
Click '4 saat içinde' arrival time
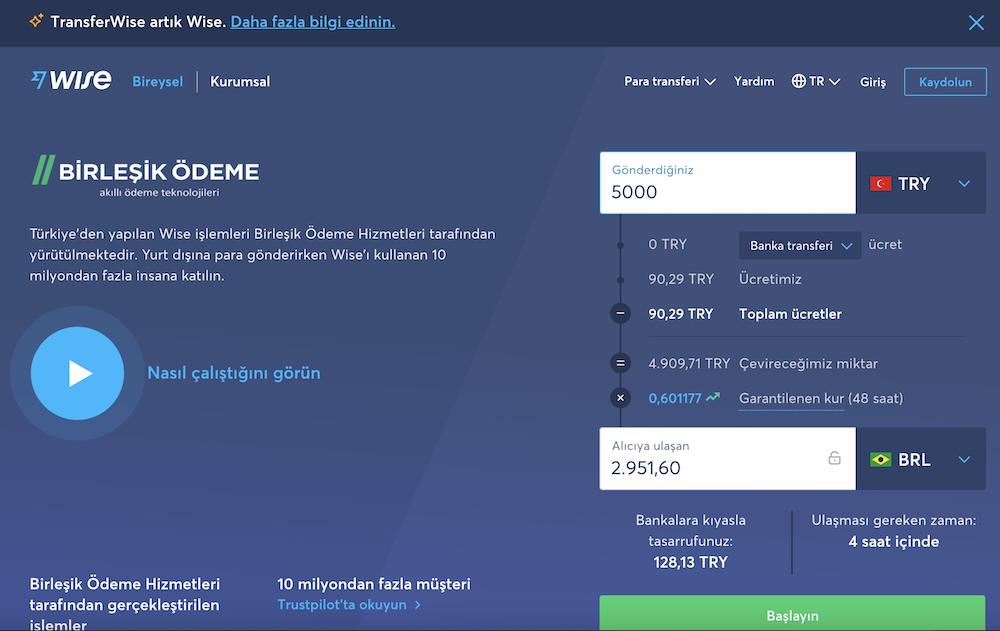point(893,542)
